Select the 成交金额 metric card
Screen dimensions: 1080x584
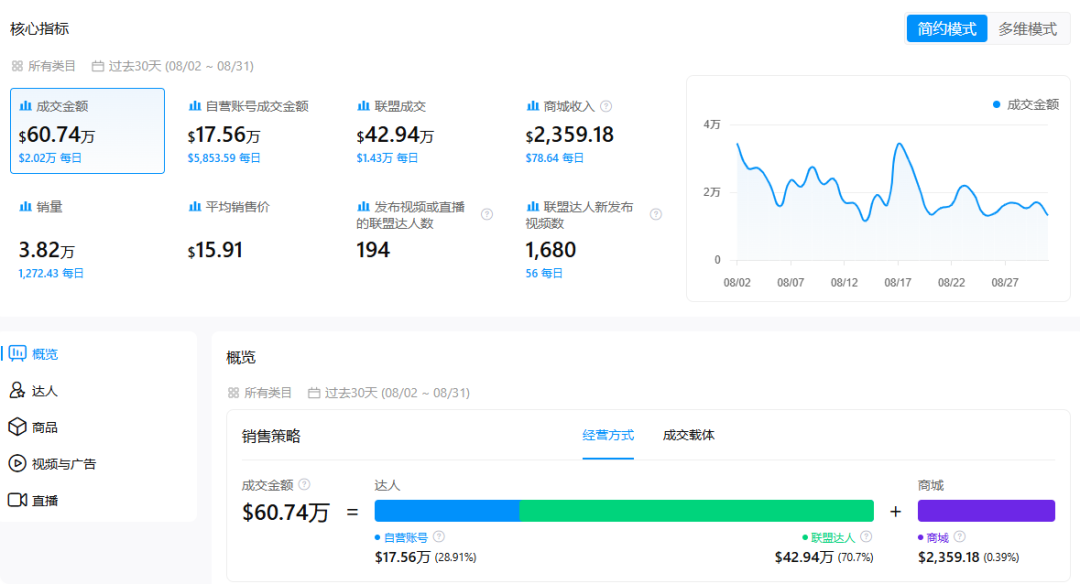[87, 131]
